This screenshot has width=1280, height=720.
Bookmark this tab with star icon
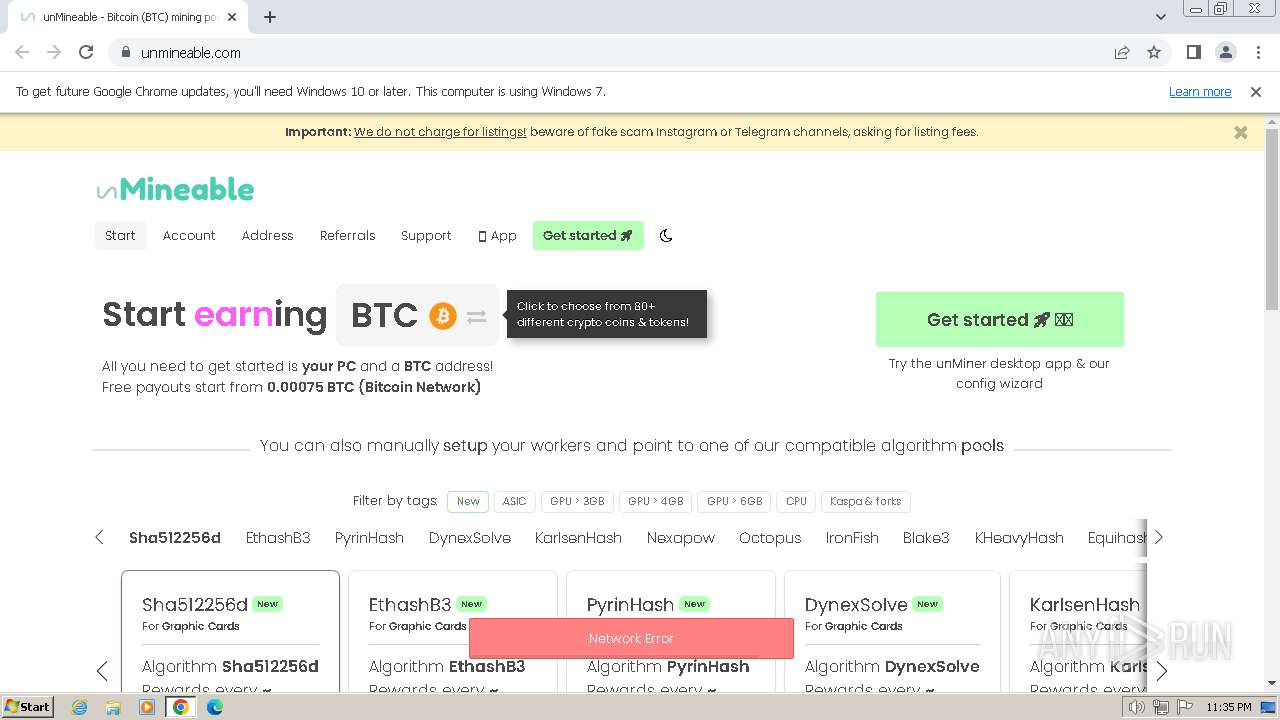click(1154, 52)
